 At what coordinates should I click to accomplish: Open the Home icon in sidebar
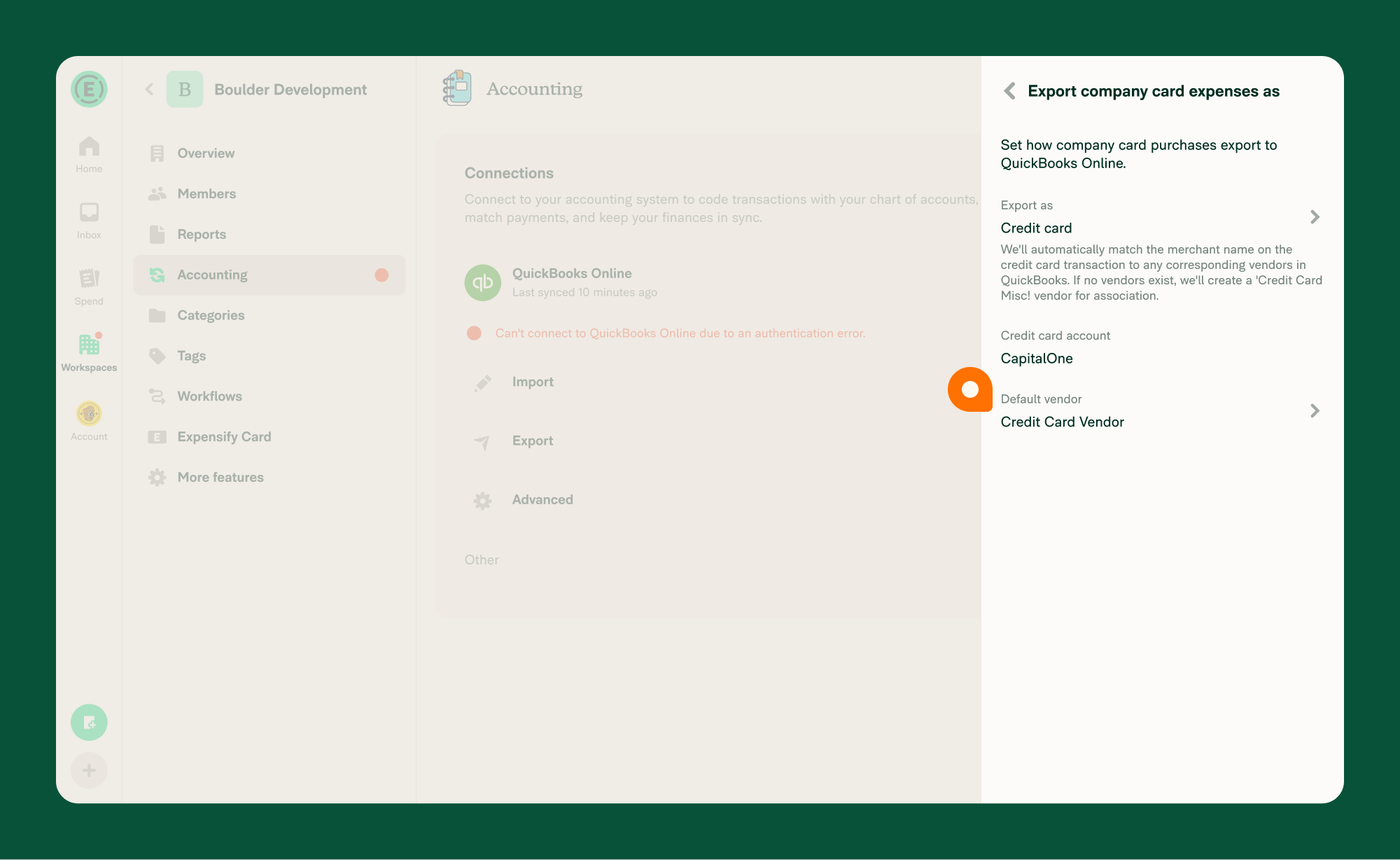tap(89, 146)
